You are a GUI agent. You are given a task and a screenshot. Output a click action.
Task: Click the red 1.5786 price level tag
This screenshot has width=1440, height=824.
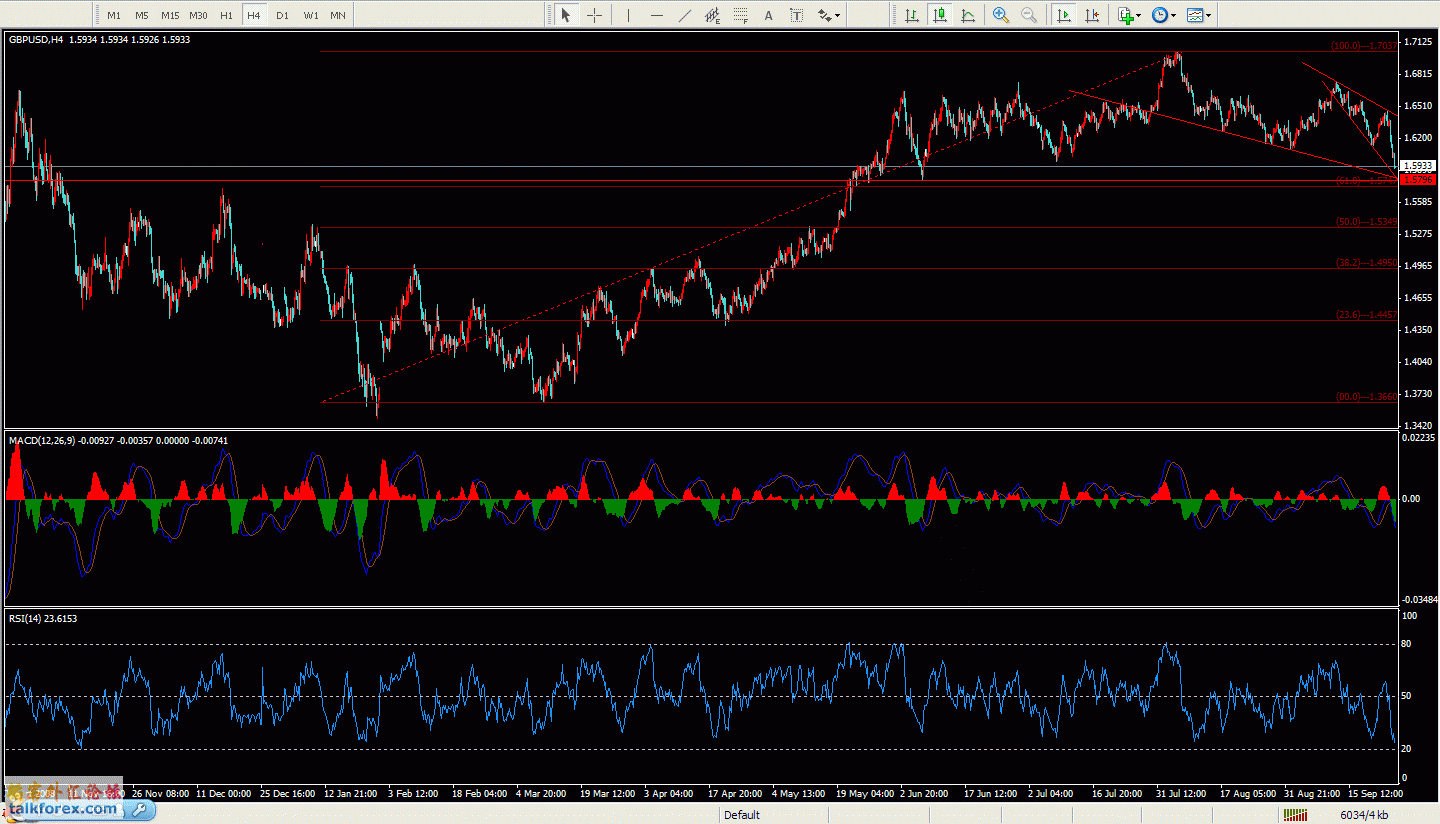pyautogui.click(x=1417, y=180)
